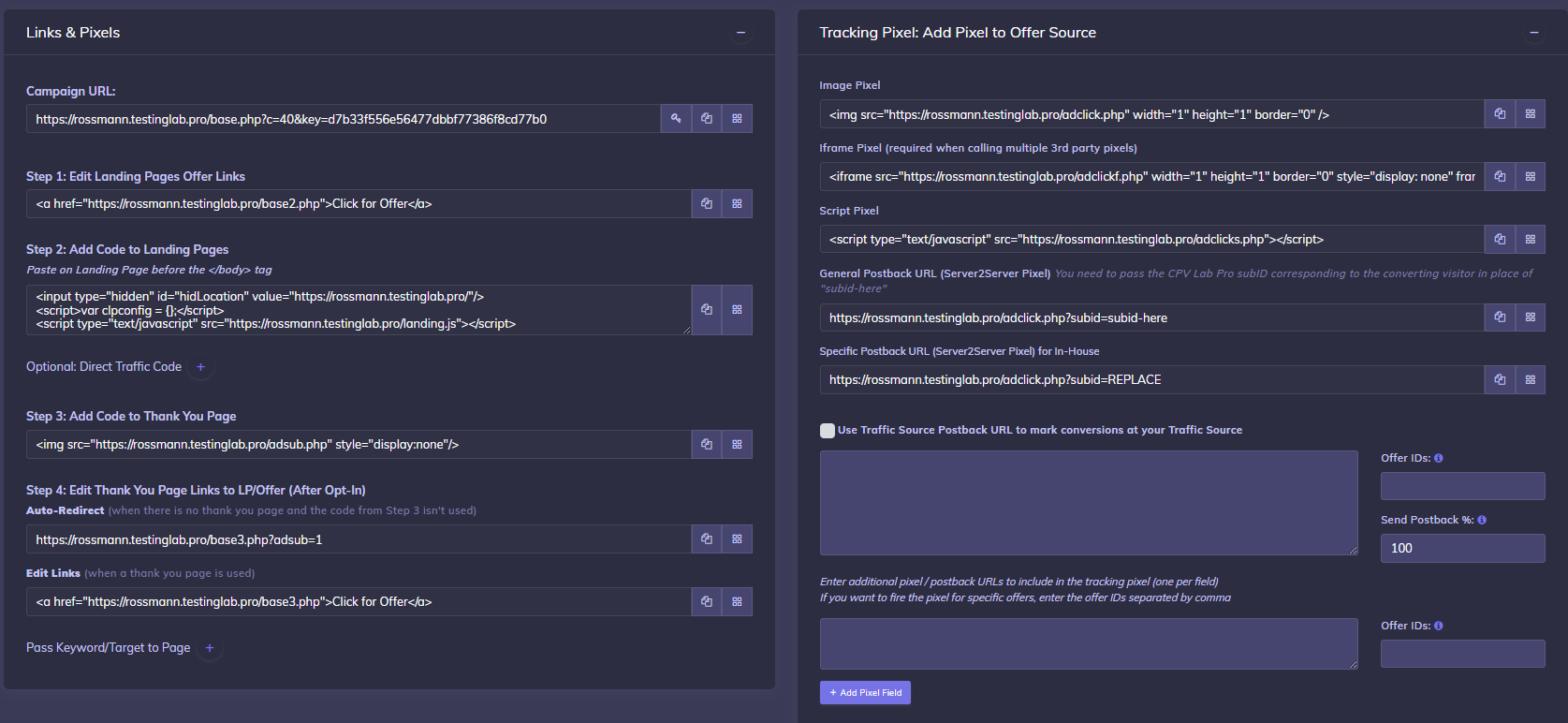1568x723 pixels.
Task: Click the Specific Postback URL field
Action: tap(1152, 379)
